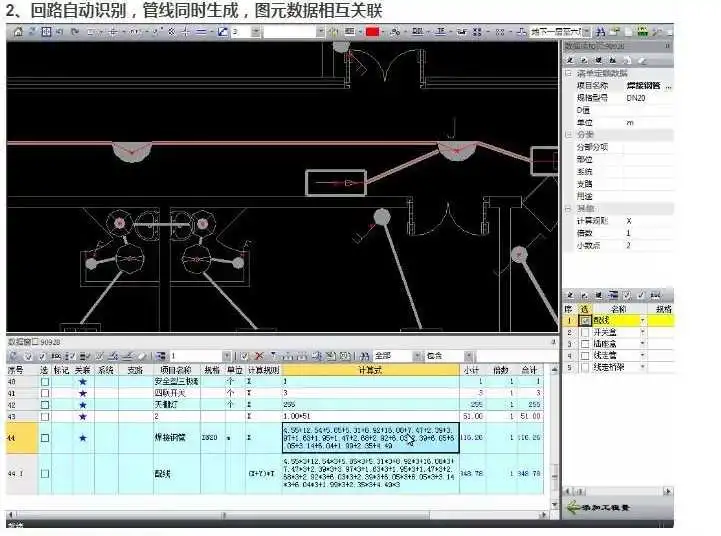Click the green check icon in data toolbar
721x536 pixels.
pyautogui.click(x=244, y=356)
